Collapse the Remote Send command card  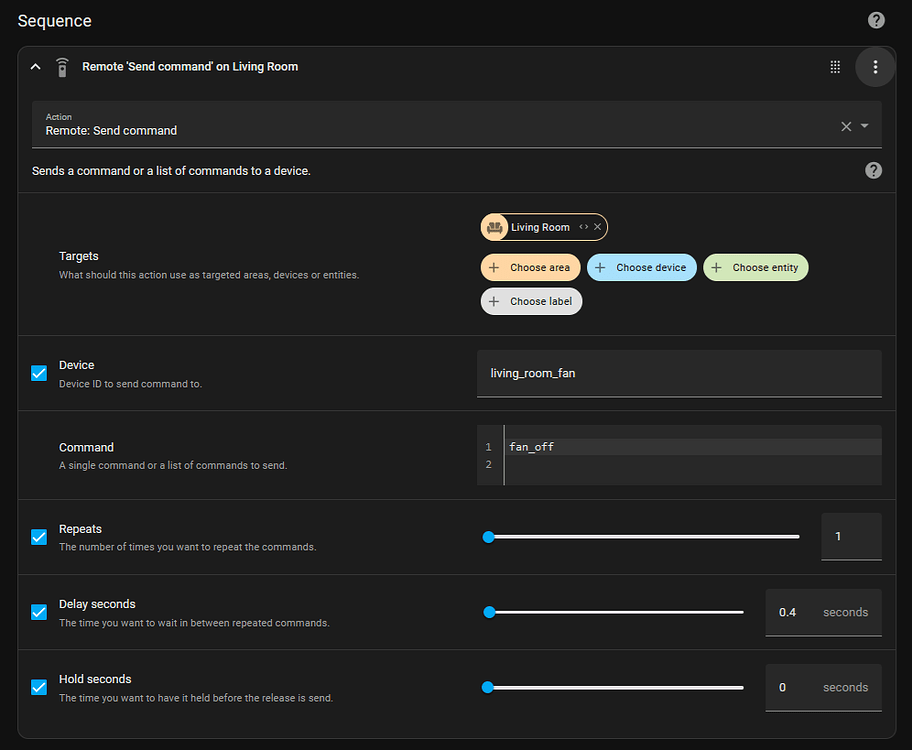[x=35, y=66]
